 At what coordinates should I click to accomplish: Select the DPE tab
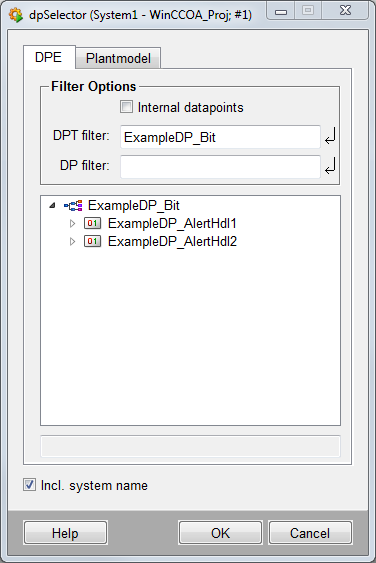pos(49,57)
